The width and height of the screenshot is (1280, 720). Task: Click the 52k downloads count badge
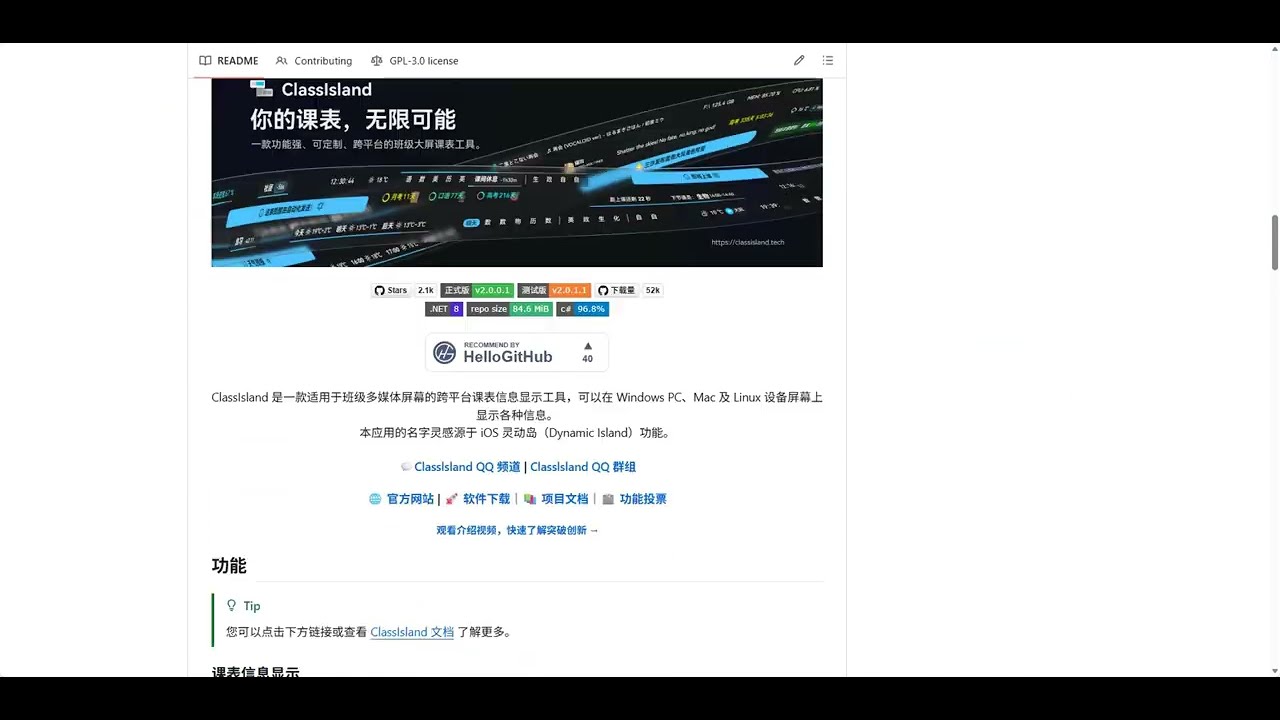[653, 290]
